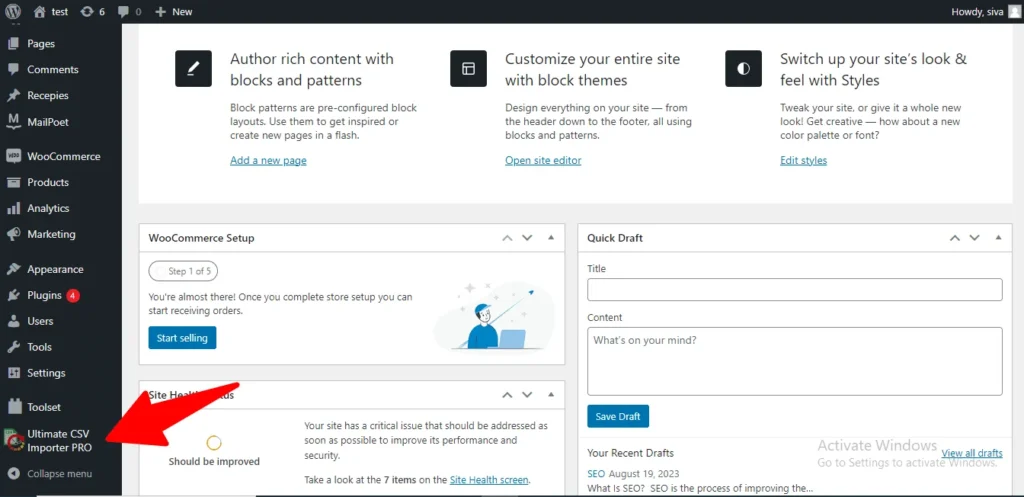Click the WordPress logo icon
The width and height of the screenshot is (1024, 497).
[x=13, y=12]
